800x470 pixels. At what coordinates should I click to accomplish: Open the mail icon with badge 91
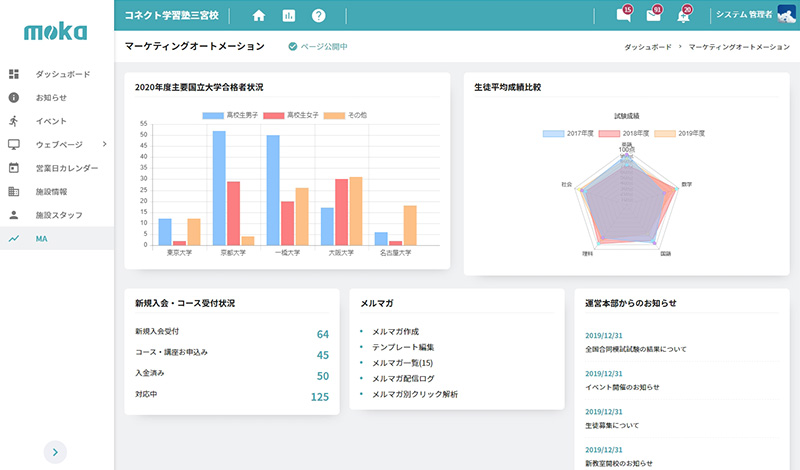tap(654, 16)
